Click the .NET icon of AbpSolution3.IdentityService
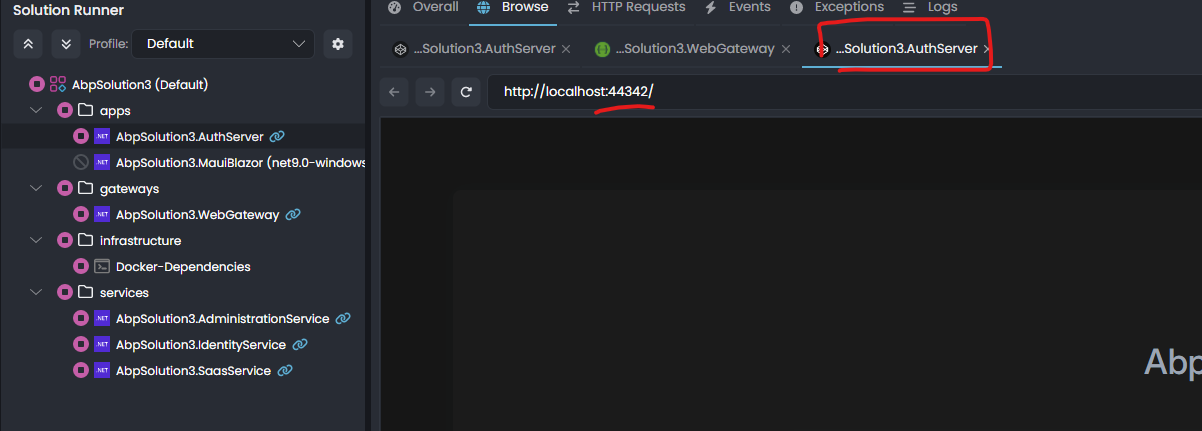 tap(102, 344)
